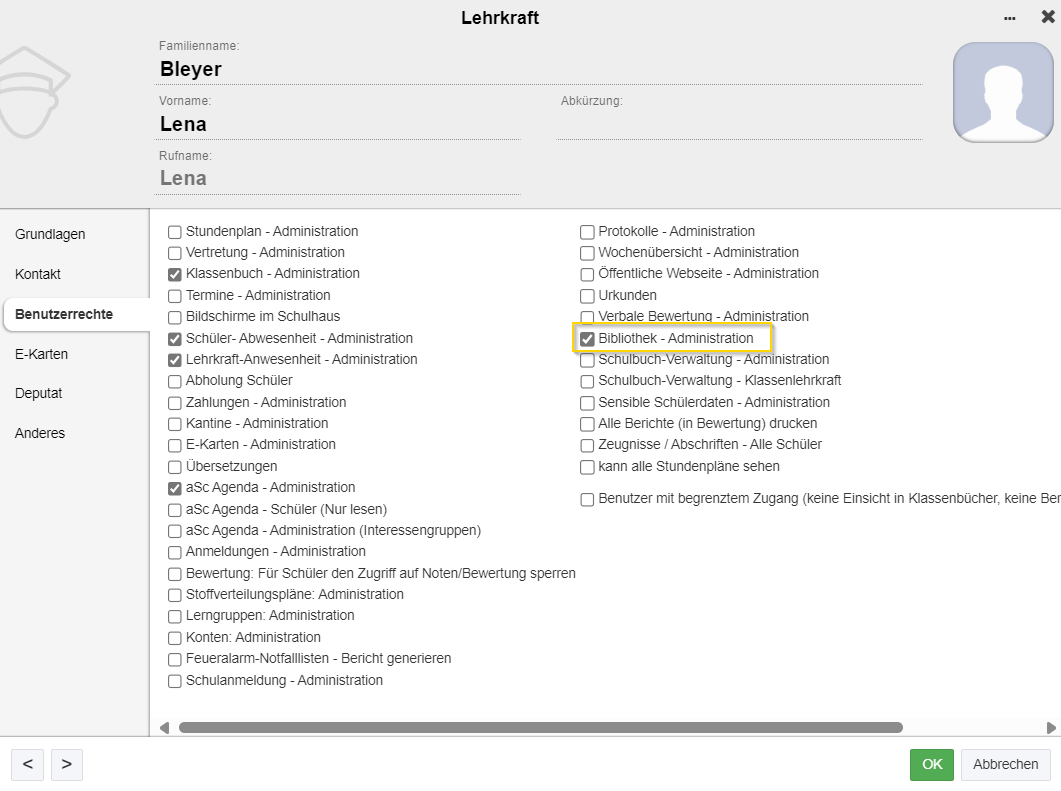Click left arrow of horizontal scrollbar

[164, 727]
